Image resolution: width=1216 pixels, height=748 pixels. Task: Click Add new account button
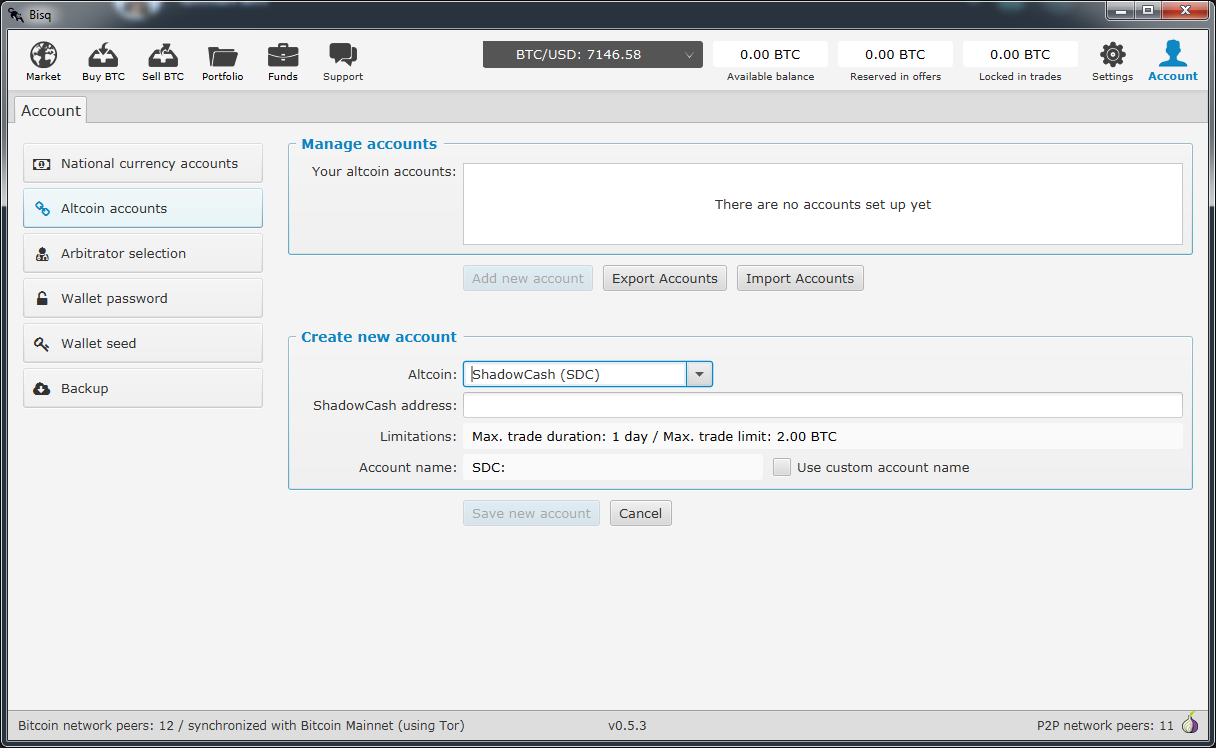[528, 278]
